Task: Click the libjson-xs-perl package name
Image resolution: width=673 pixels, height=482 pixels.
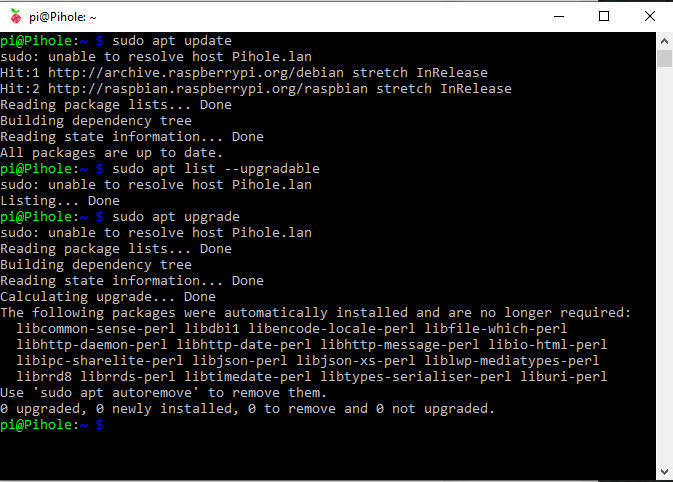Action: [356, 361]
